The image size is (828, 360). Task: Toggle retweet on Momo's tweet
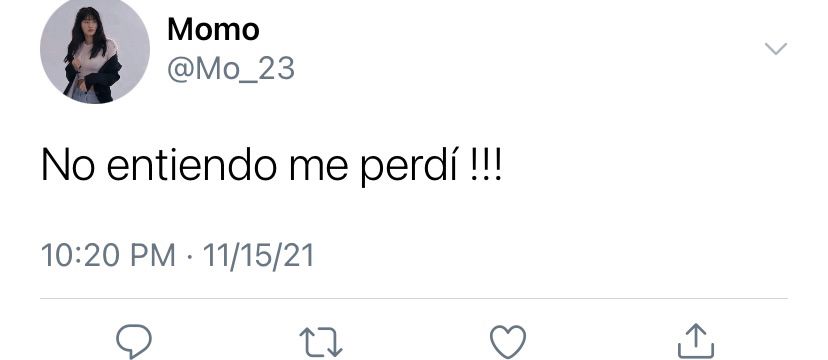click(x=321, y=342)
